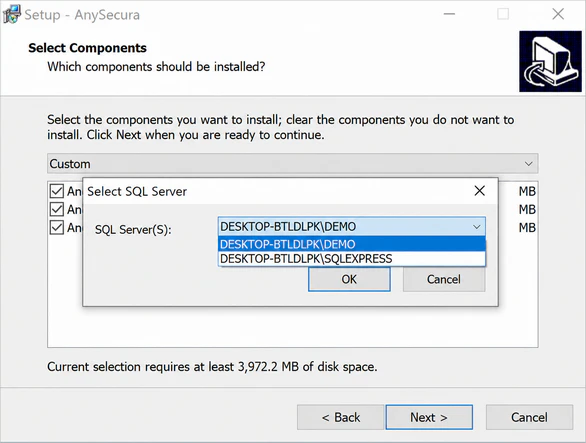Open the SQL Server(S) combo box arrow
This screenshot has width=586, height=443.
(476, 227)
